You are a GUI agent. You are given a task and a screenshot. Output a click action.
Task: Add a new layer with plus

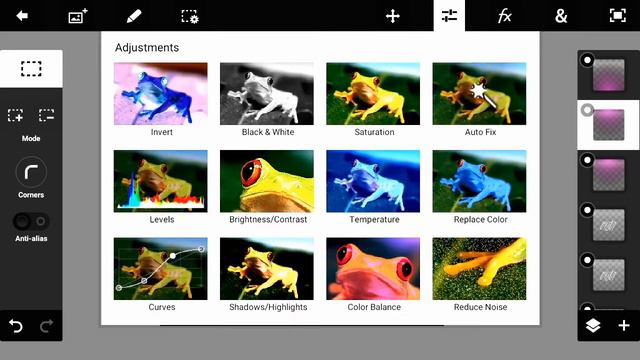tap(624, 325)
